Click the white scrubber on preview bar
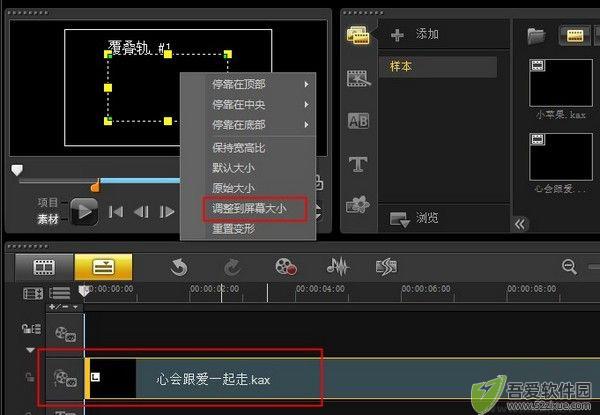The width and height of the screenshot is (600, 415). pos(17,170)
